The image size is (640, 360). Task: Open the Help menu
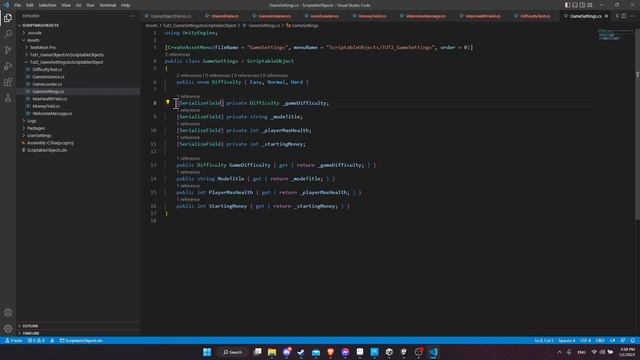[125, 5]
